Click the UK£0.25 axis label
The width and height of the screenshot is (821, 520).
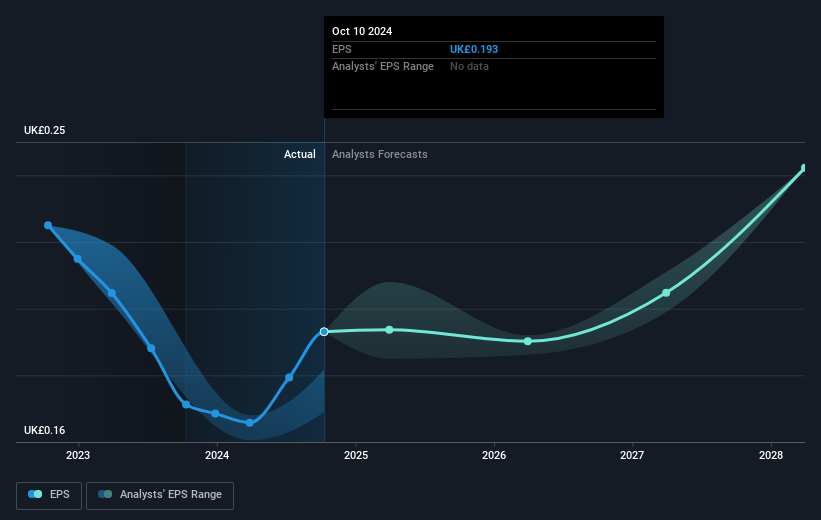[x=45, y=130]
